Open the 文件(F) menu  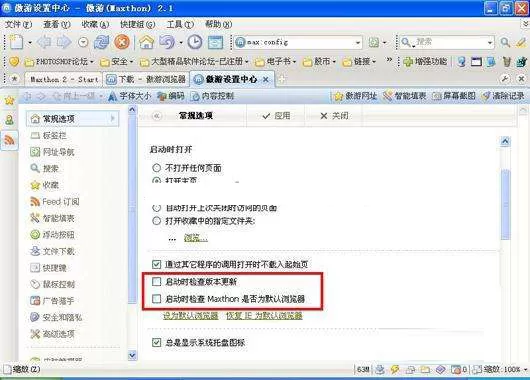(x=18, y=24)
